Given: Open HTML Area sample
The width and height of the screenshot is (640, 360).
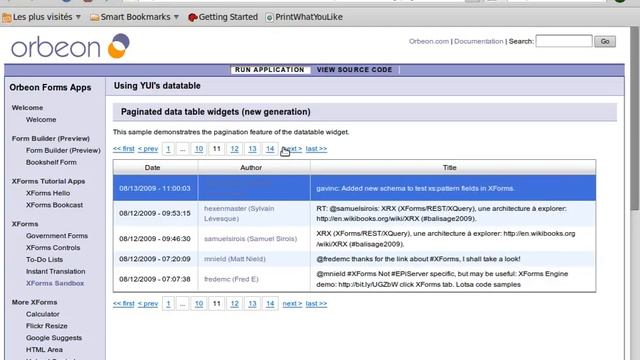Looking at the screenshot, I should tap(44, 350).
